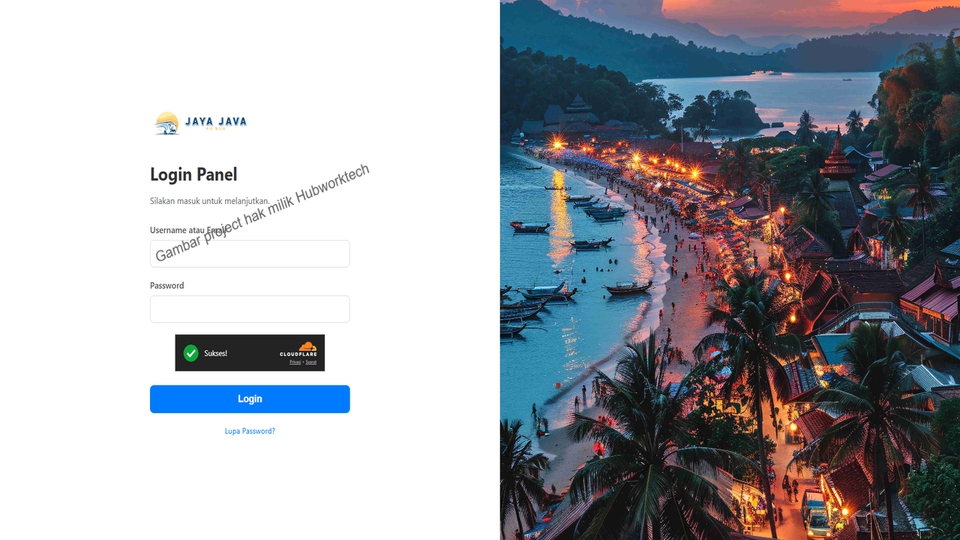Viewport: 960px width, 540px height.
Task: Click the green Cloudflare success checkmark
Action: click(191, 353)
